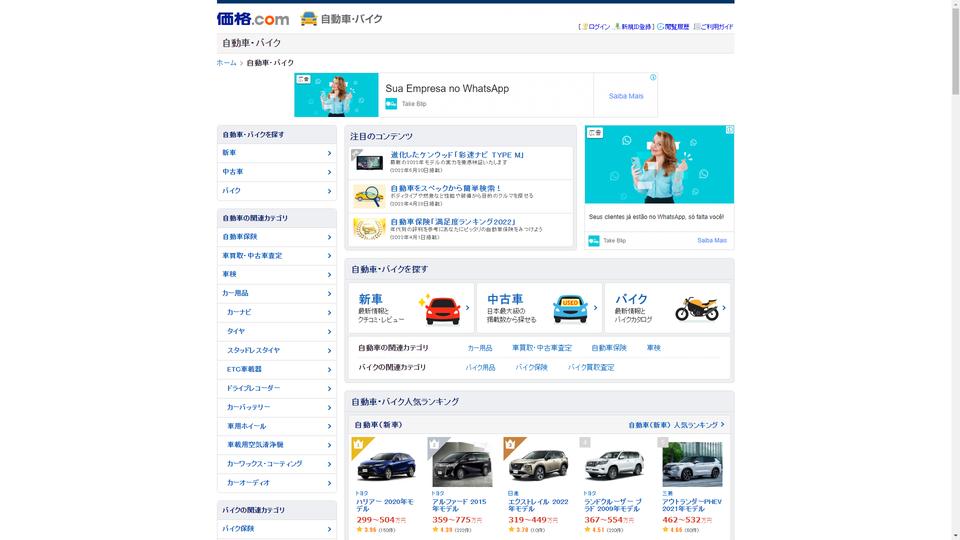The height and width of the screenshot is (540, 960).
Task: Expand the タイヤ sidebar arrow
Action: click(329, 332)
